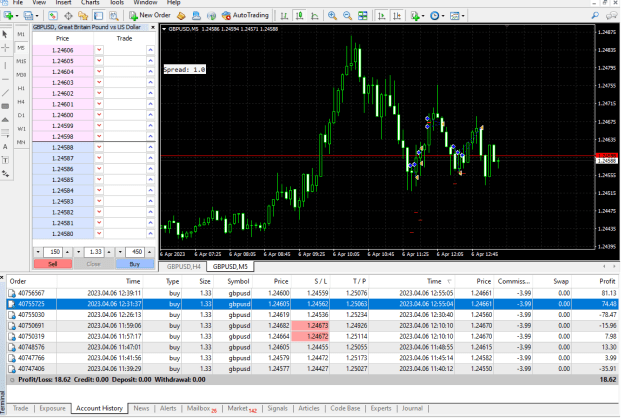Image resolution: width=625 pixels, height=418 pixels.
Task: Open the Journal terminal tab
Action: click(x=412, y=408)
